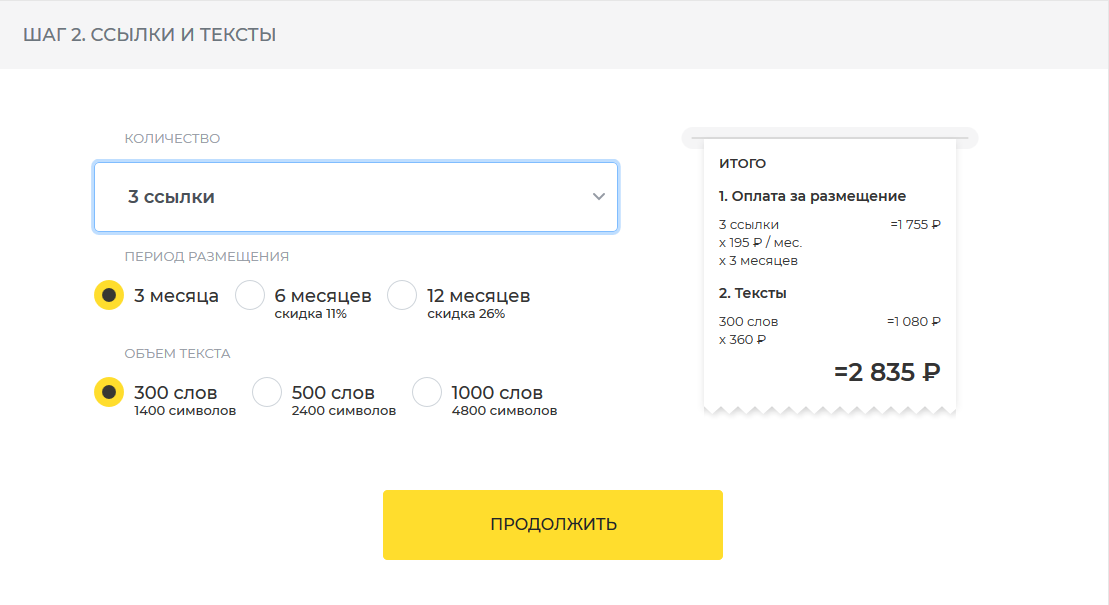This screenshot has height=605, width=1109.
Task: Choose the 500 слов text volume
Action: click(267, 393)
